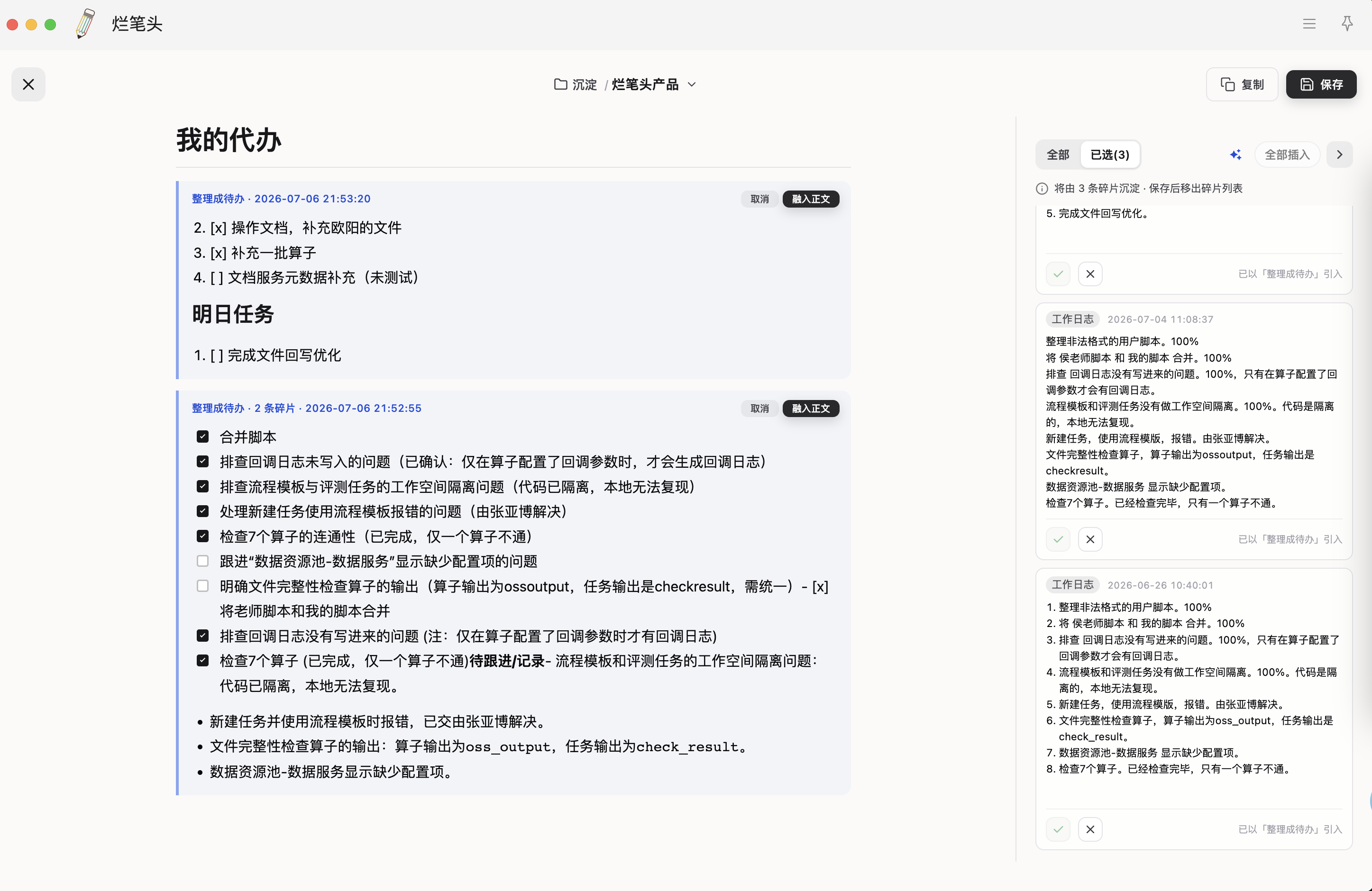
Task: Click the 已以「整理成待办」引入 label on 2026-06-26 card
Action: [x=1290, y=829]
